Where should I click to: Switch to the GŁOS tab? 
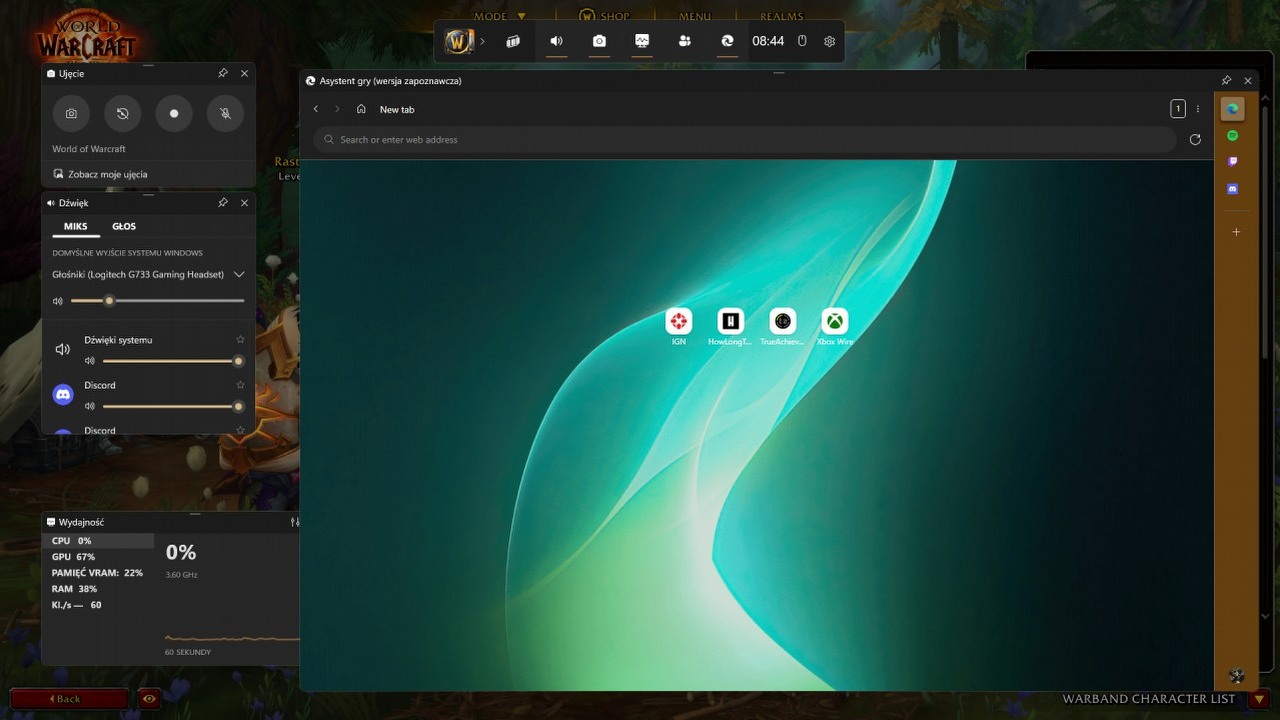(x=124, y=226)
